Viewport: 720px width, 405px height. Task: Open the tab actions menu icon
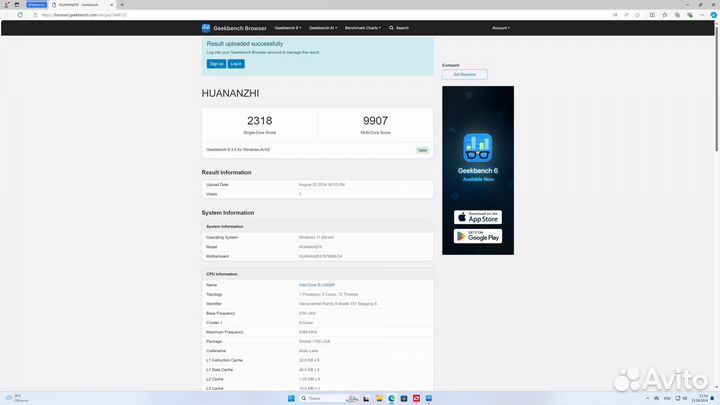[17, 5]
